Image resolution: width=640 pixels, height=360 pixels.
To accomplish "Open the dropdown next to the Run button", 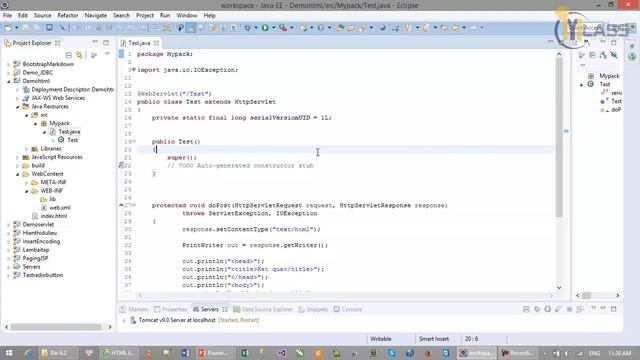I will pos(273,28).
